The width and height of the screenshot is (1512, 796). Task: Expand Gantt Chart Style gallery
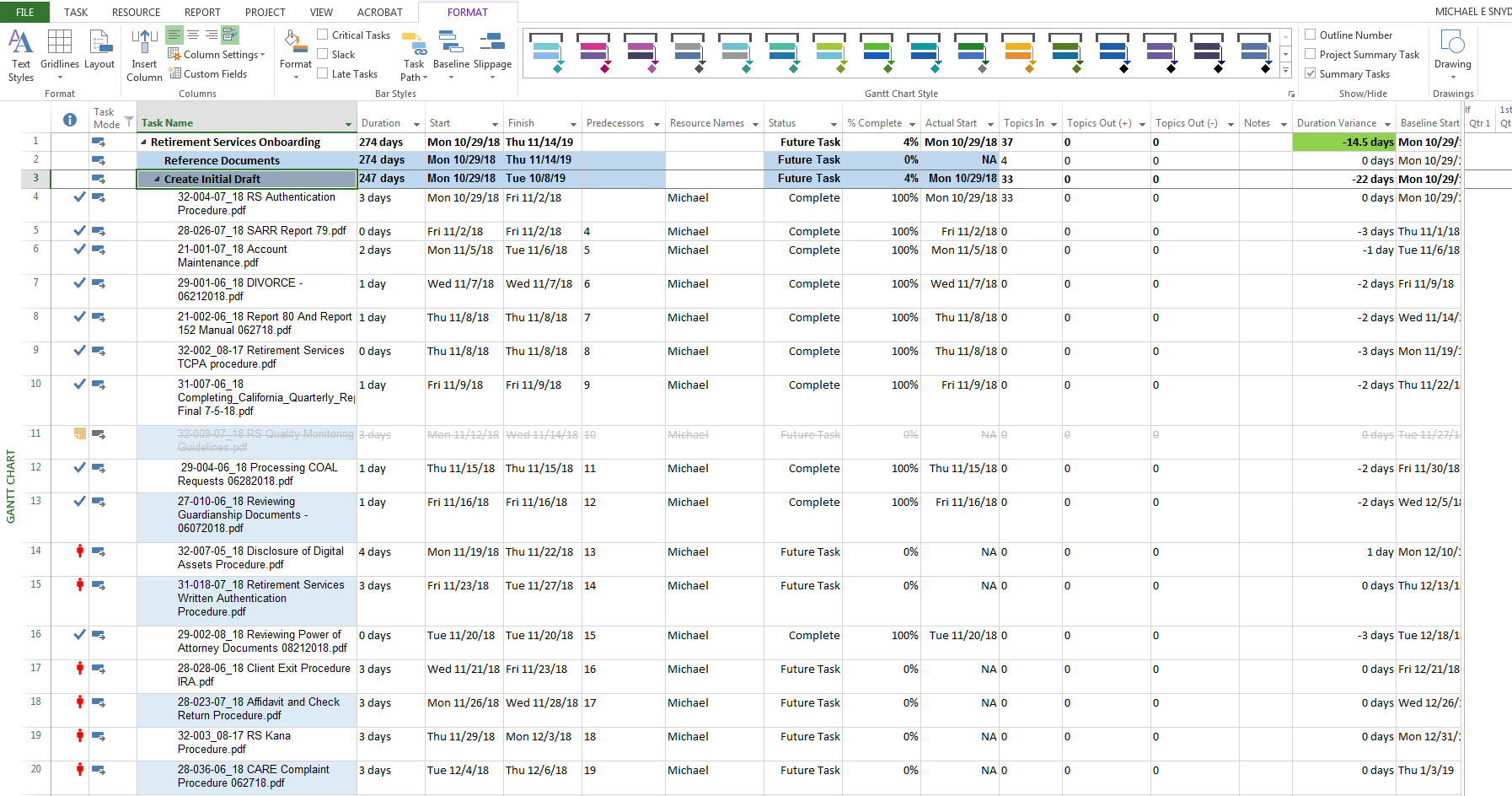click(1285, 71)
